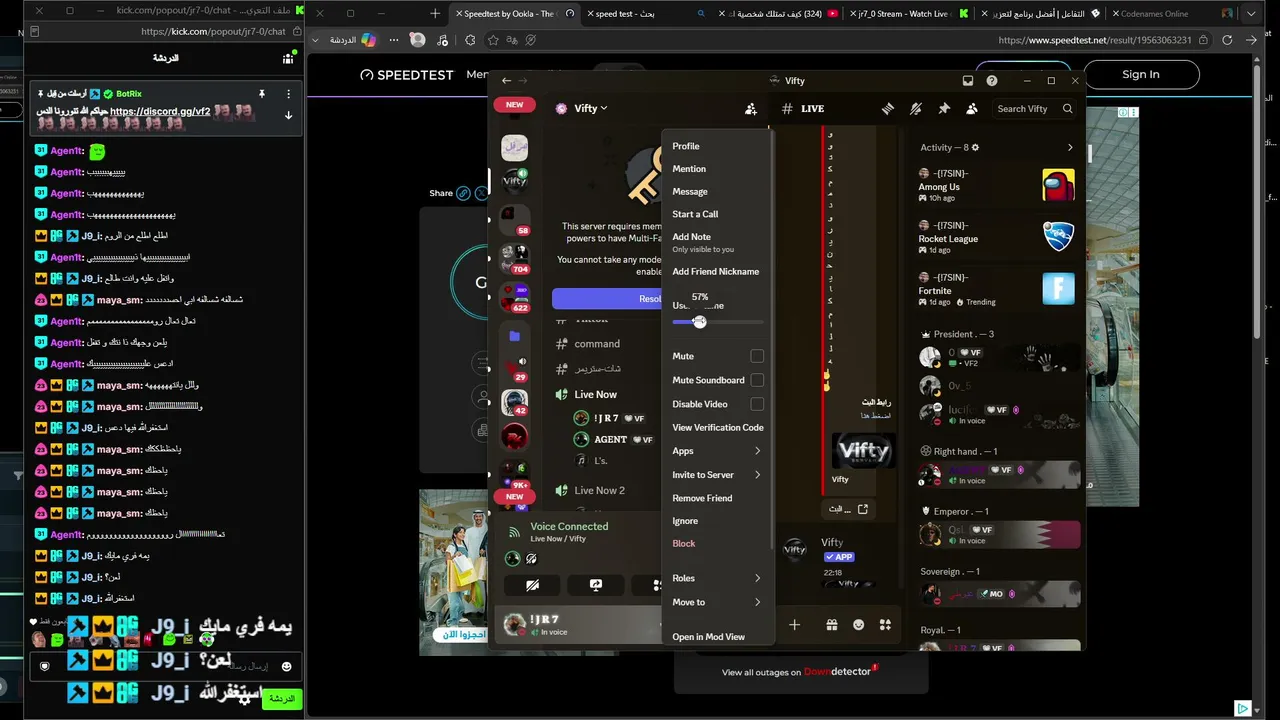Select the Vifty server icon in sidebar
Viewport: 1280px width, 720px height.
[514, 181]
